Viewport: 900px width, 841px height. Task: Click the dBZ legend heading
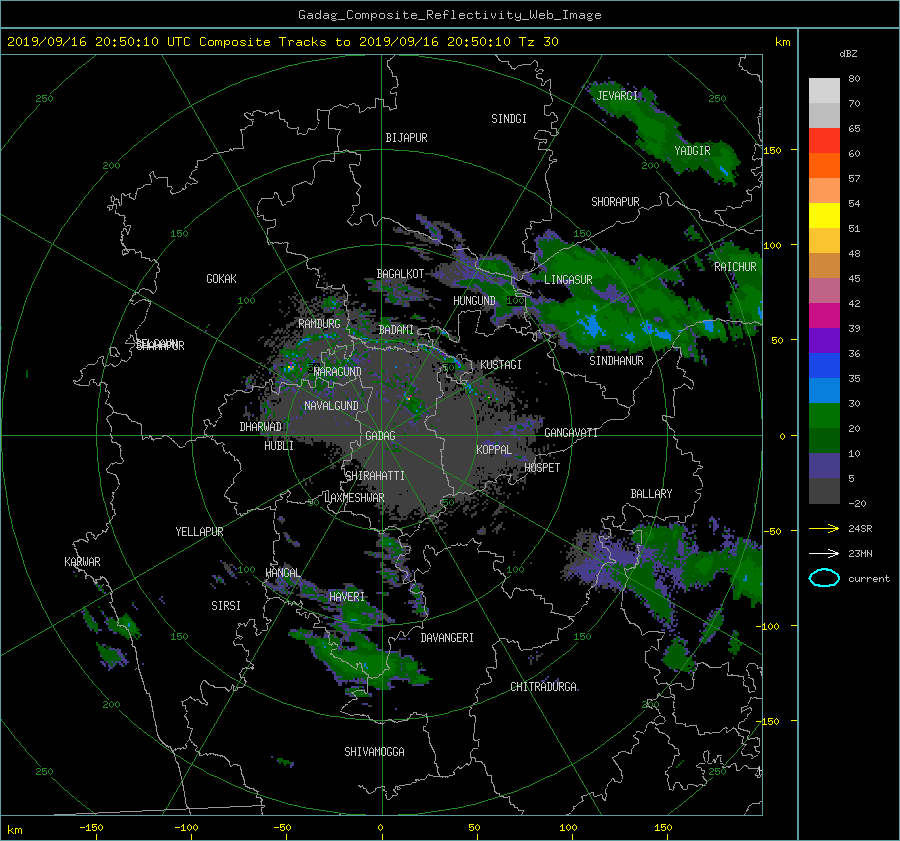click(x=848, y=54)
